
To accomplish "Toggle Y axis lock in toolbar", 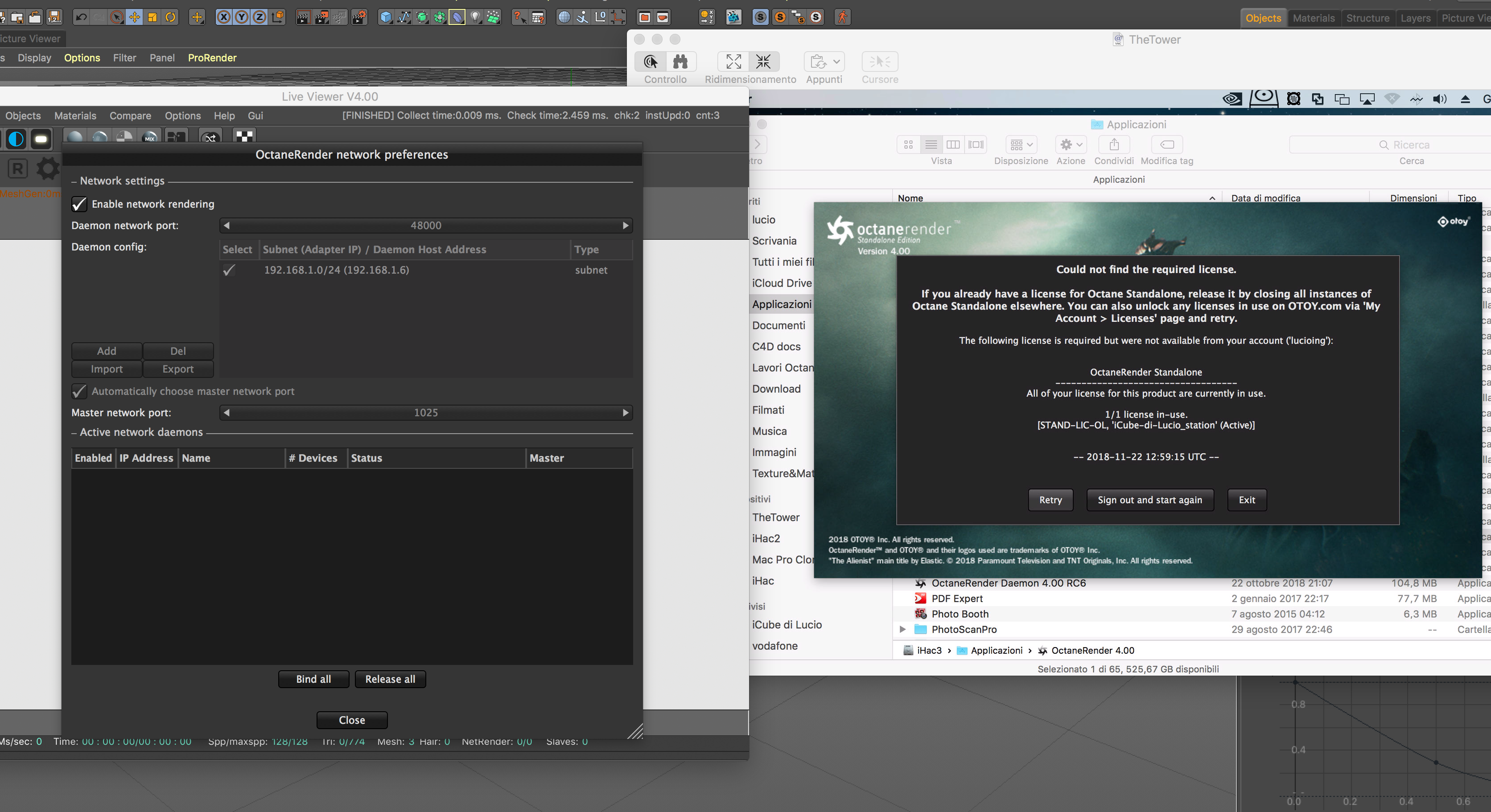I will click(242, 17).
